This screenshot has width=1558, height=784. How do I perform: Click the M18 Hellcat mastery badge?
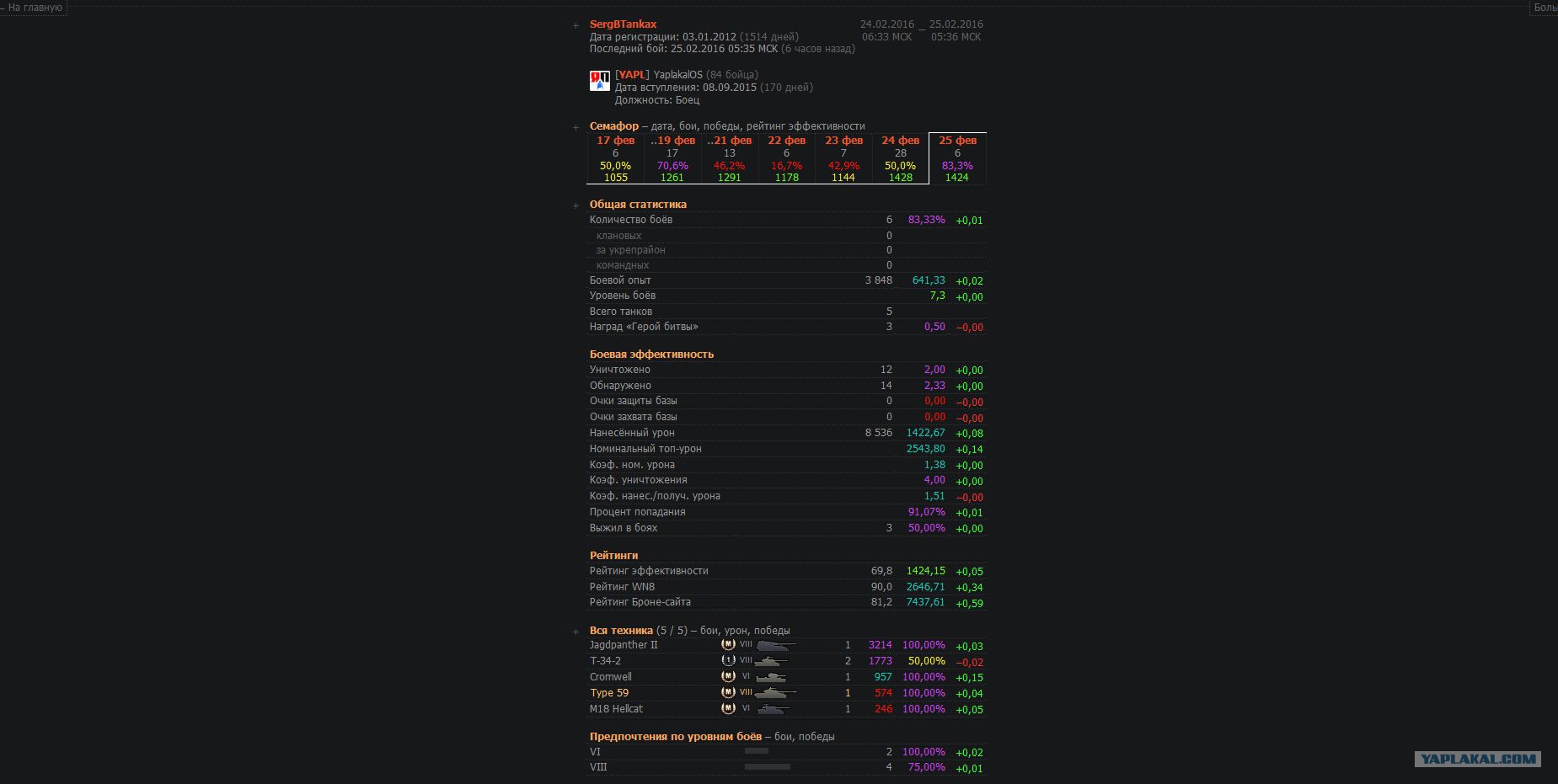pyautogui.click(x=729, y=708)
